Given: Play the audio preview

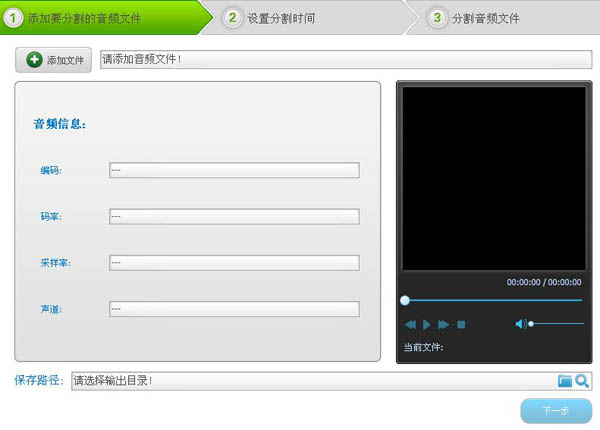Looking at the screenshot, I should click(x=427, y=324).
